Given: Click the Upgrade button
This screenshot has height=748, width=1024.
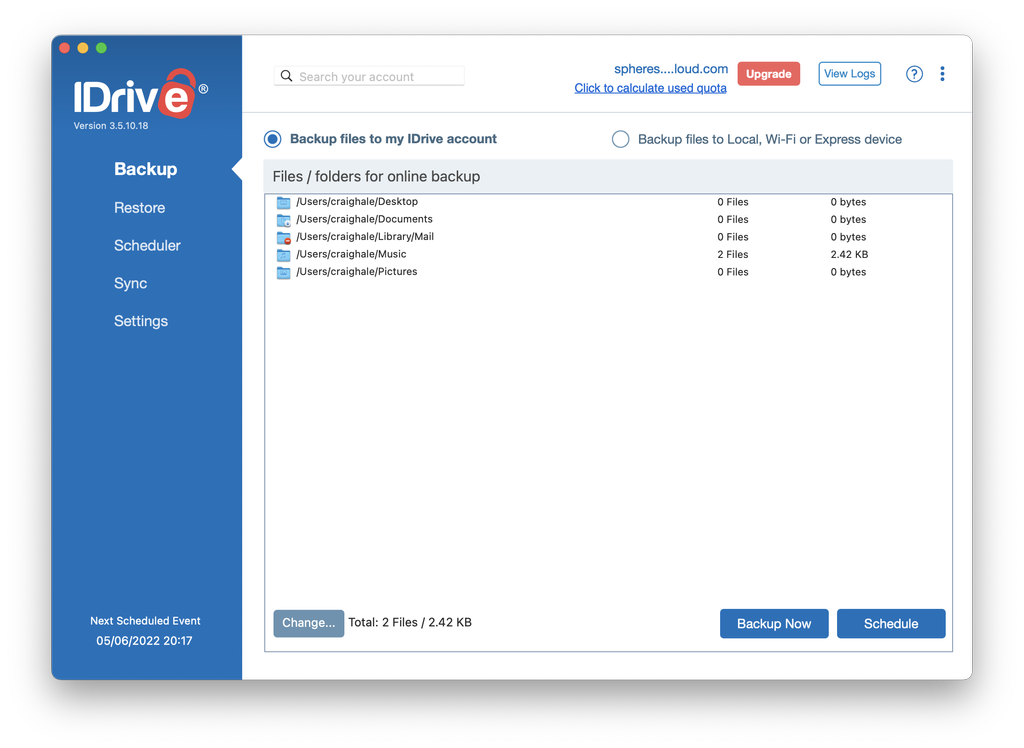Looking at the screenshot, I should (768, 73).
